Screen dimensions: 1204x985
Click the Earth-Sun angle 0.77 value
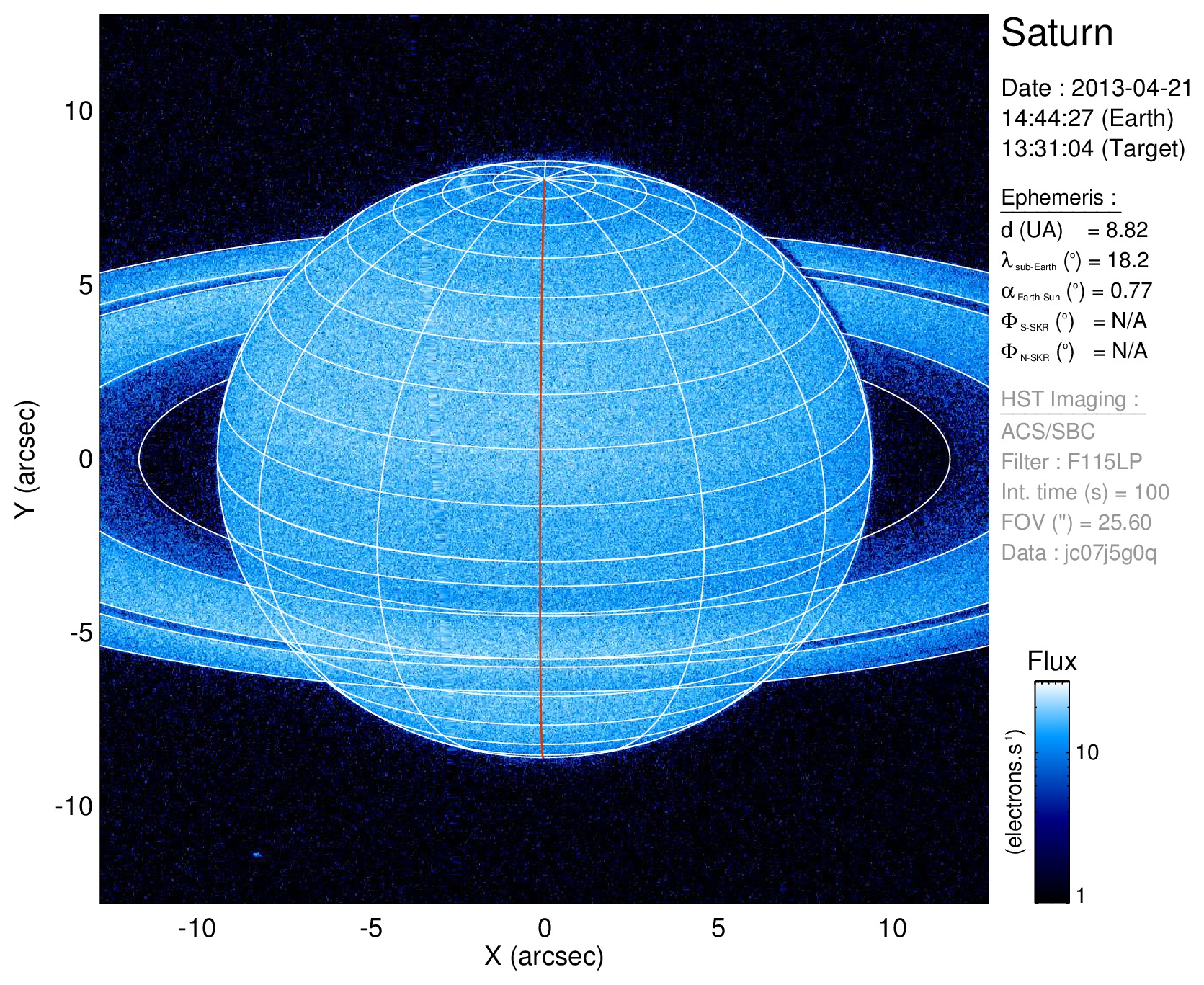1131,290
